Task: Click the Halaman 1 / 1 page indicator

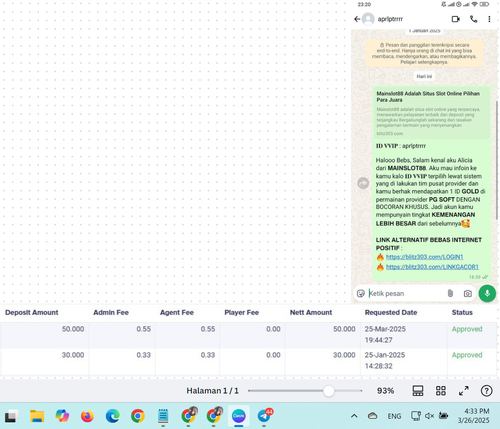Action: pyautogui.click(x=212, y=391)
